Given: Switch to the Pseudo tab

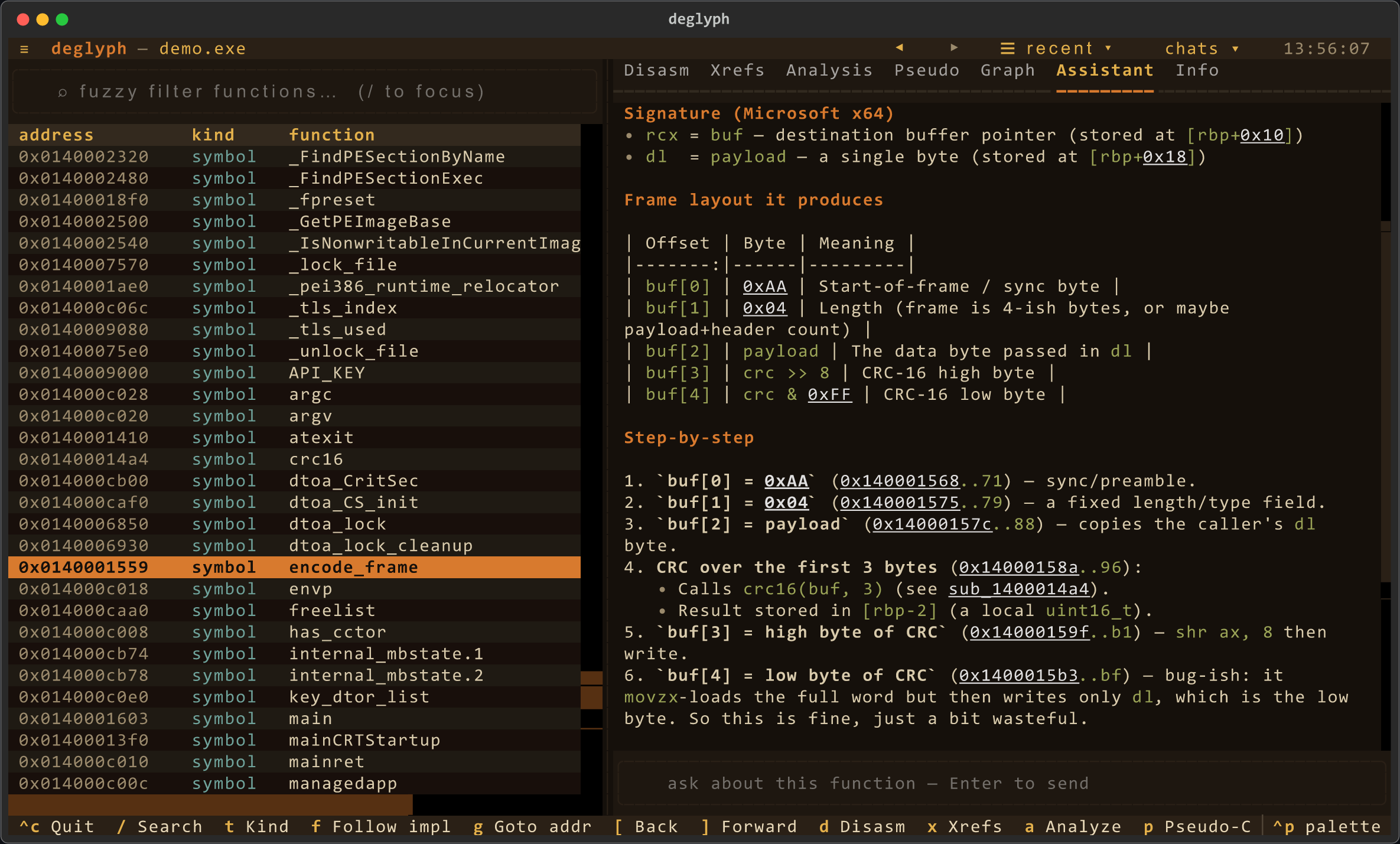Looking at the screenshot, I should click(926, 70).
